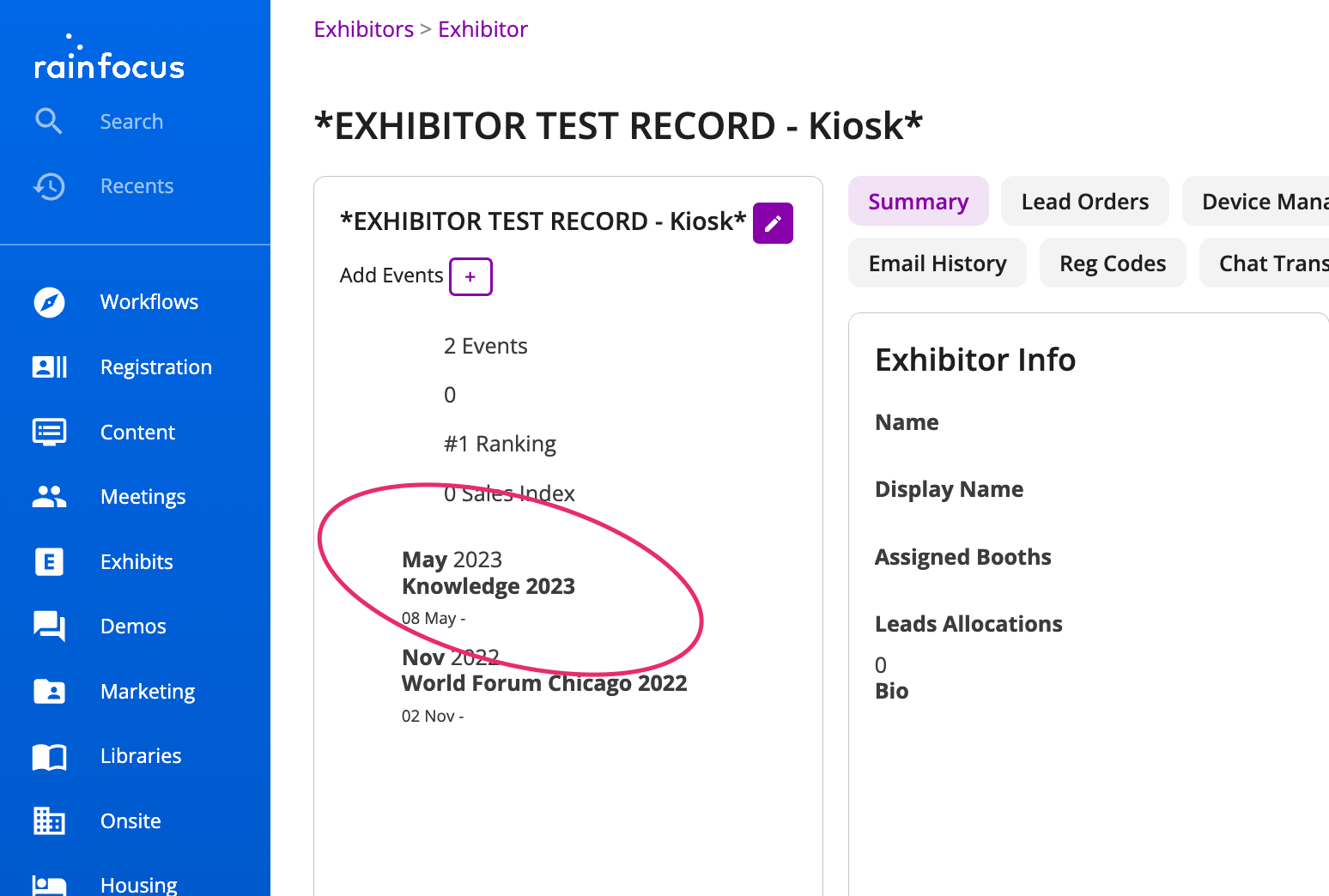
Task: Open the Libraries section
Action: 141,756
